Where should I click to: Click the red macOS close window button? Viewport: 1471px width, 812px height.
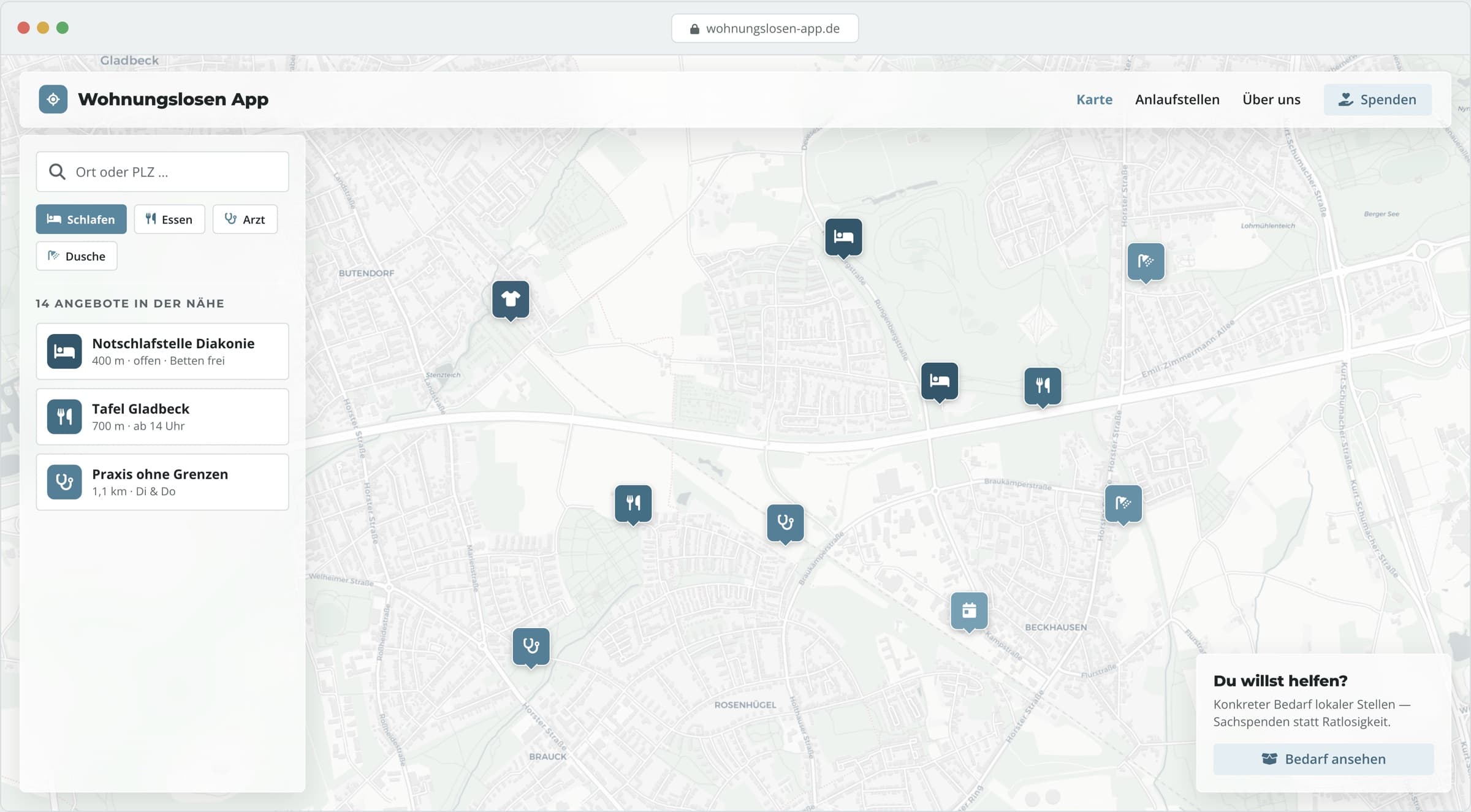pos(23,28)
